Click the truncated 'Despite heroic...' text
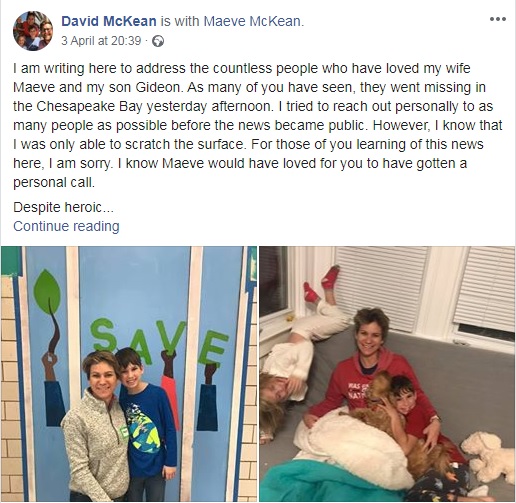 [x=63, y=207]
